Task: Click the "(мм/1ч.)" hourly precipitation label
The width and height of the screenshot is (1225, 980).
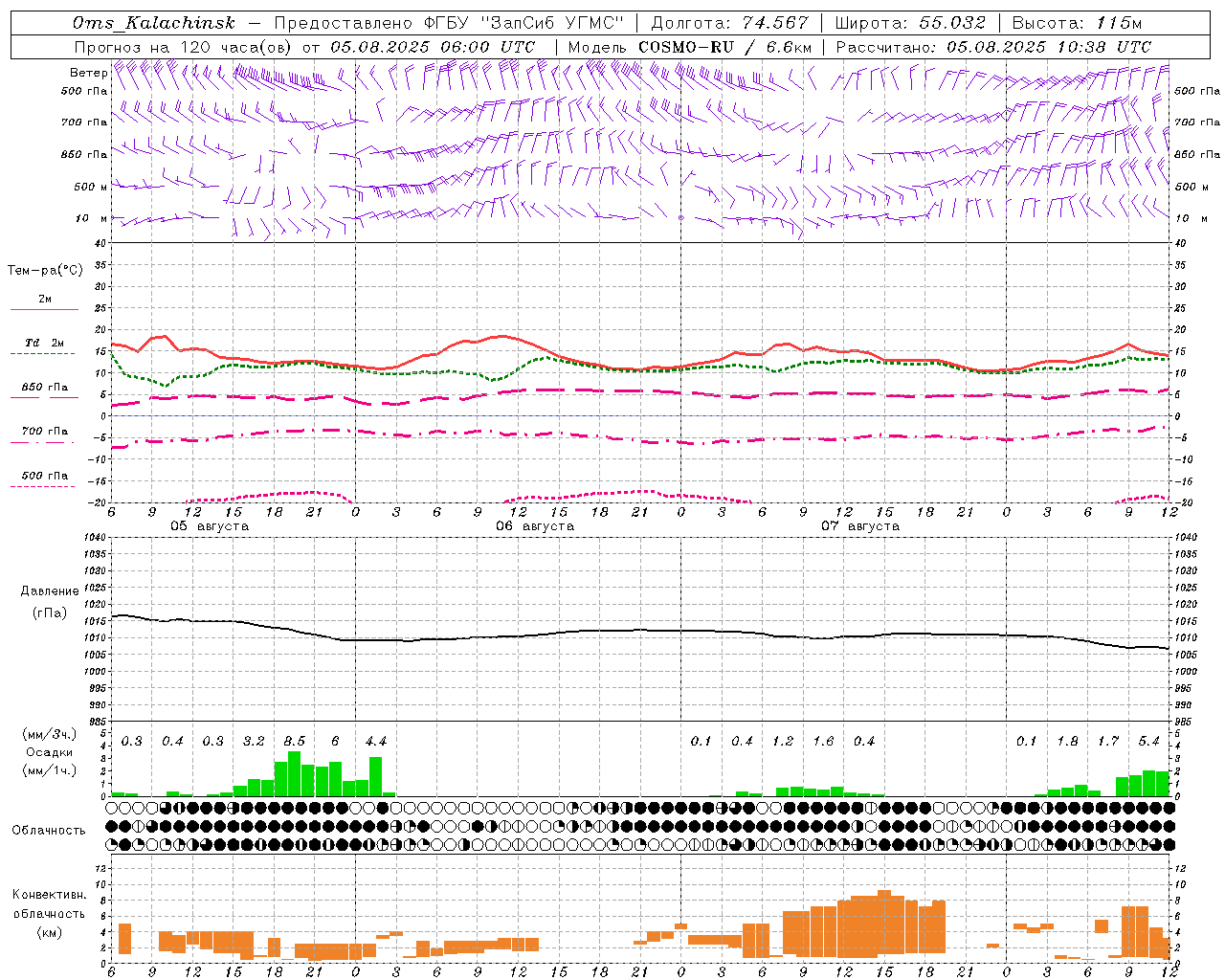Action: click(x=50, y=770)
